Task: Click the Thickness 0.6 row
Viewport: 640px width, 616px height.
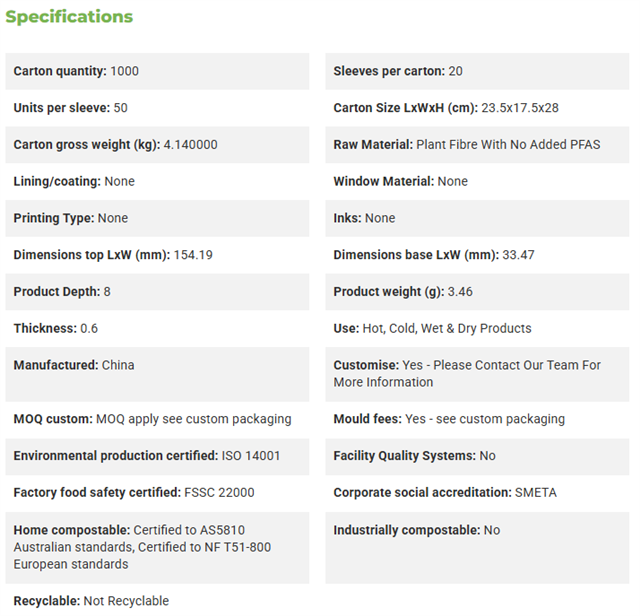Action: (x=157, y=328)
